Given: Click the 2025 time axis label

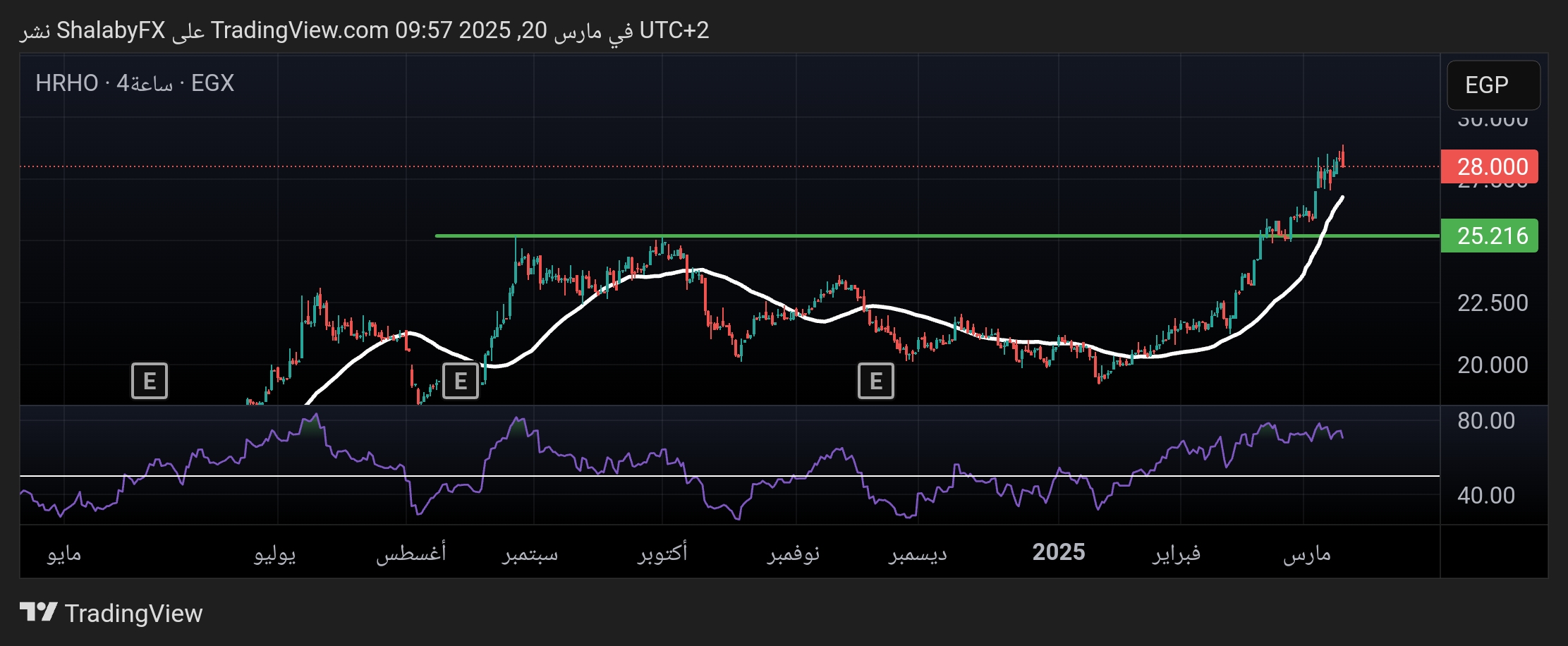Looking at the screenshot, I should (1059, 551).
